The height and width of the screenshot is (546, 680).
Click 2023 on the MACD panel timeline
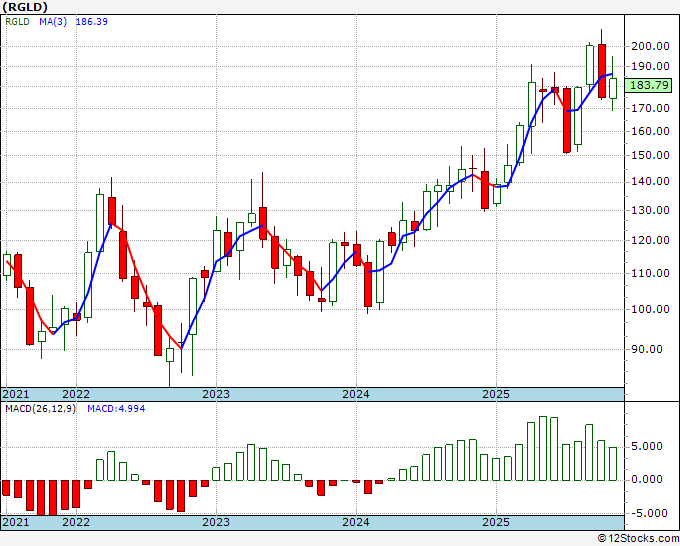point(216,522)
